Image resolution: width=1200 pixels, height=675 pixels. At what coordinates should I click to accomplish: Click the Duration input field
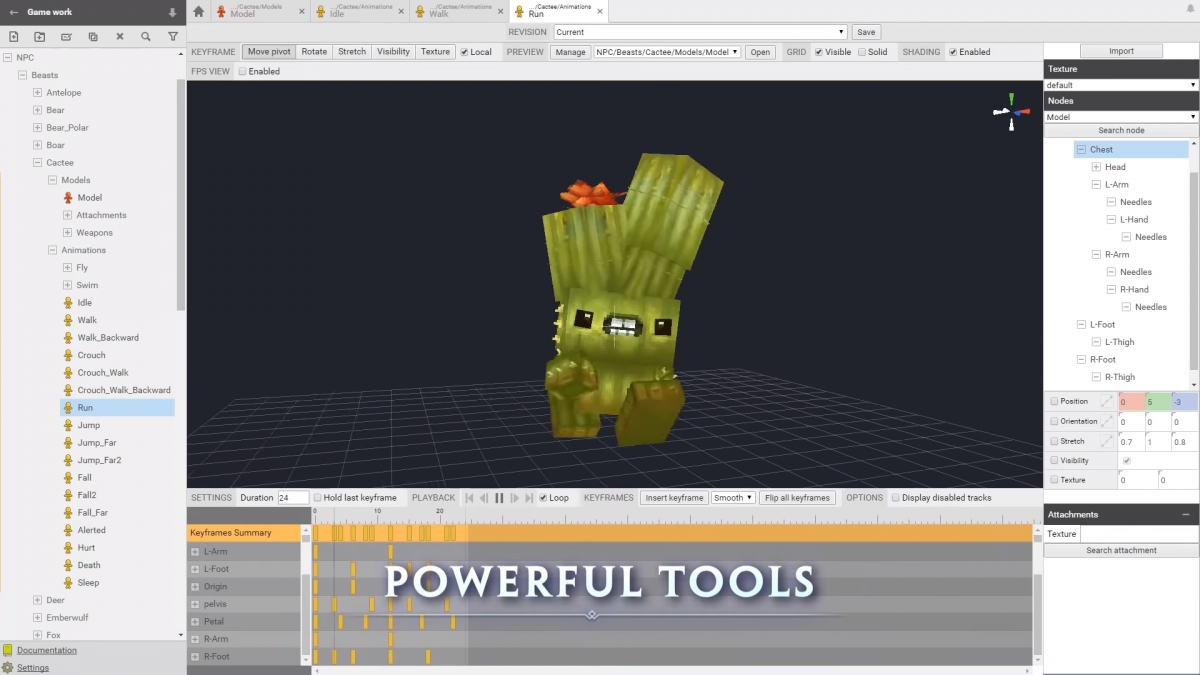click(x=293, y=498)
